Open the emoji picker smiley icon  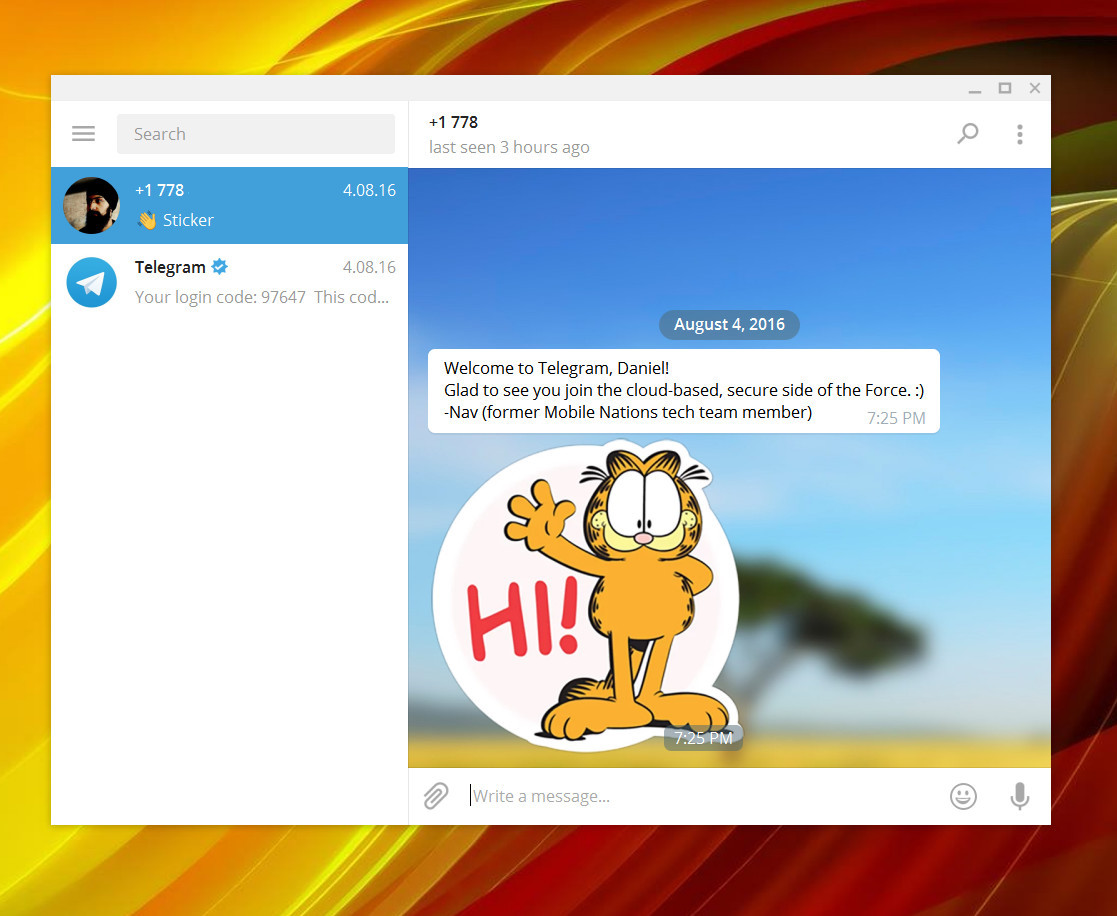(963, 796)
